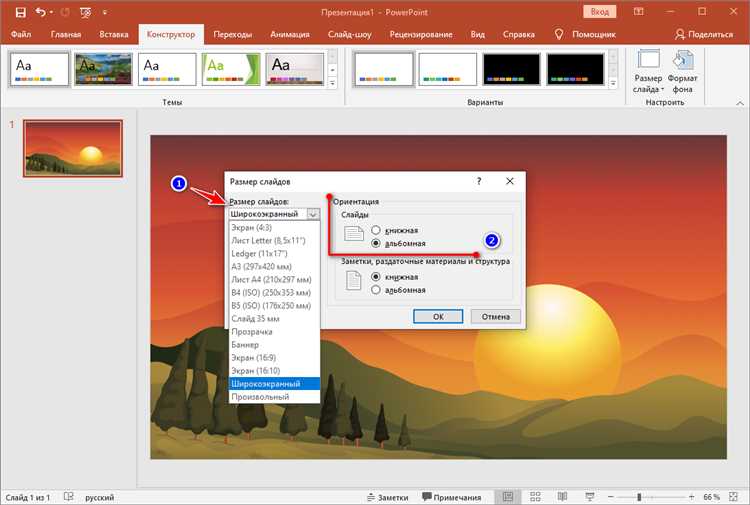Image resolution: width=750 pixels, height=505 pixels.
Task: Open Примечания from the status bar
Action: click(x=451, y=497)
